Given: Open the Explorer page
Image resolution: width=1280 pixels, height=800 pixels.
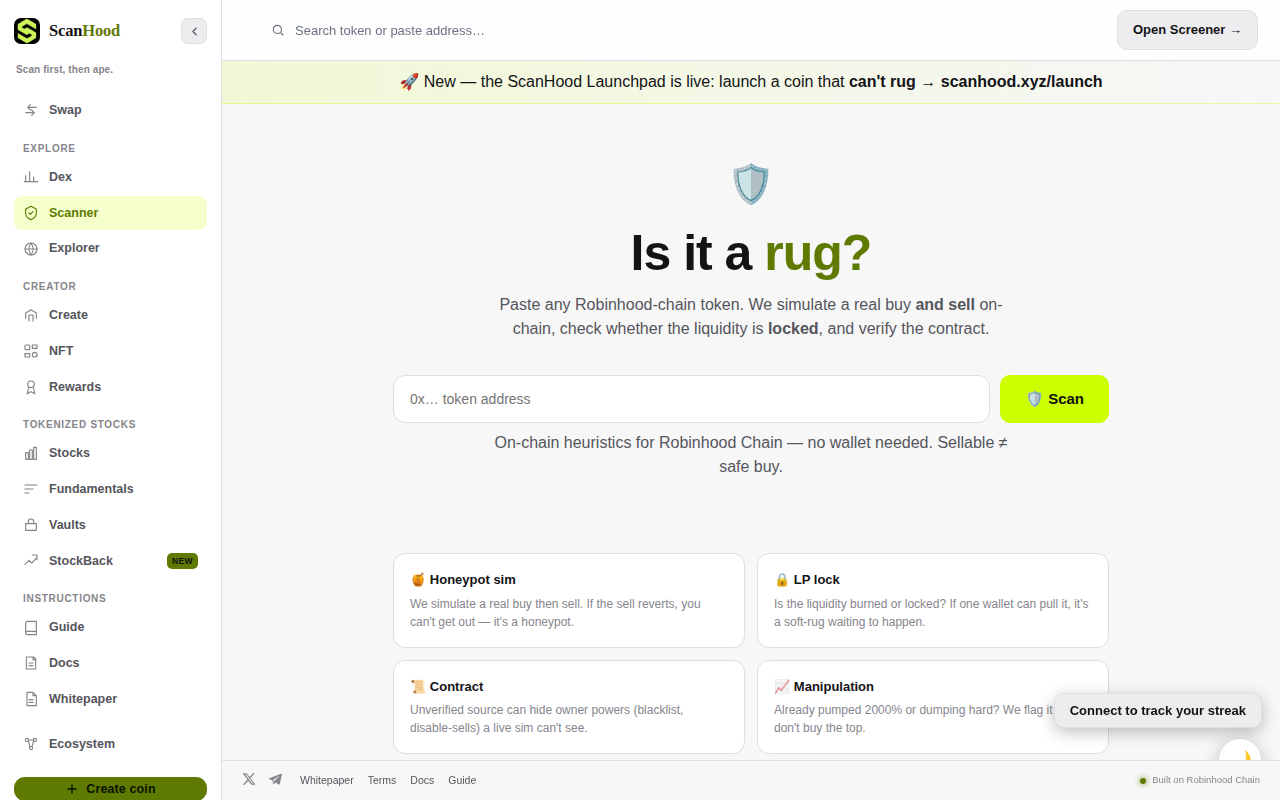Looking at the screenshot, I should [110, 248].
